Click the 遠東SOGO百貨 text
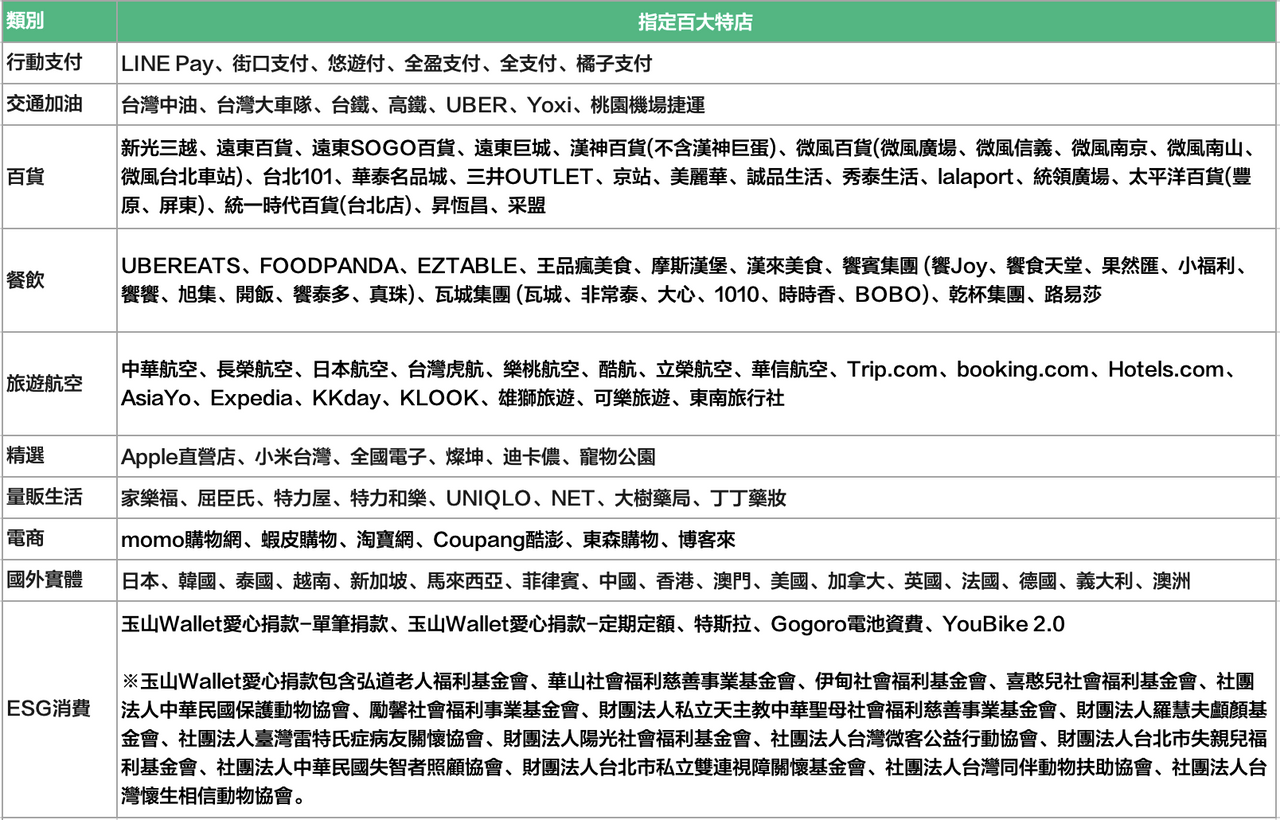Image resolution: width=1280 pixels, height=820 pixels. point(383,149)
